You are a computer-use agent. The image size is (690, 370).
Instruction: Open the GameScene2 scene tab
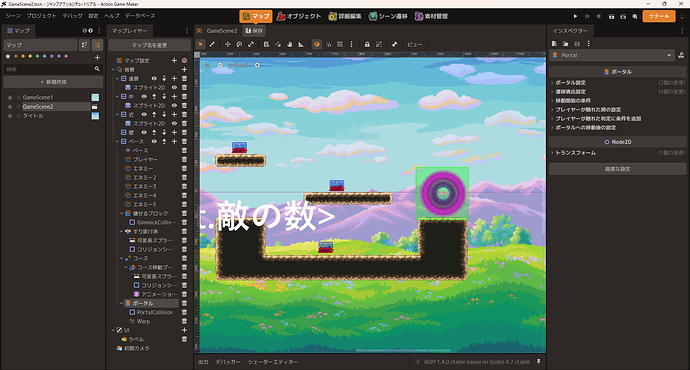pyautogui.click(x=221, y=31)
